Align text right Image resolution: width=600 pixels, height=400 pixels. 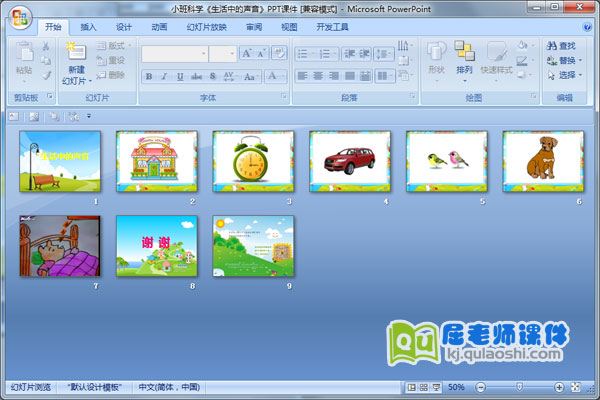(x=334, y=76)
